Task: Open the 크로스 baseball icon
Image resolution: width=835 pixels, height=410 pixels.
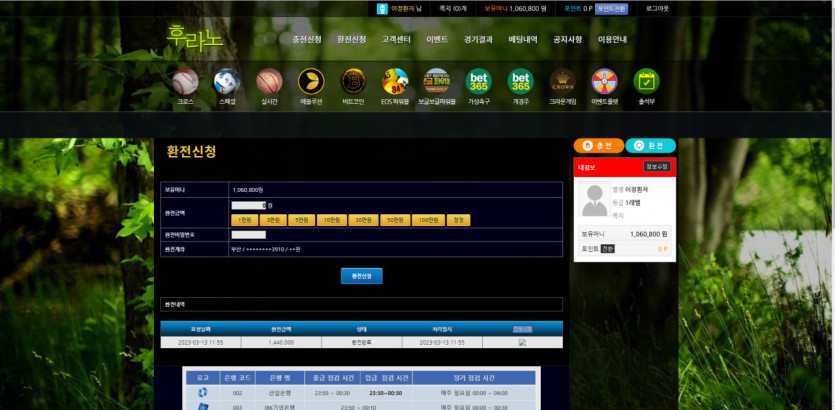Action: (x=185, y=81)
